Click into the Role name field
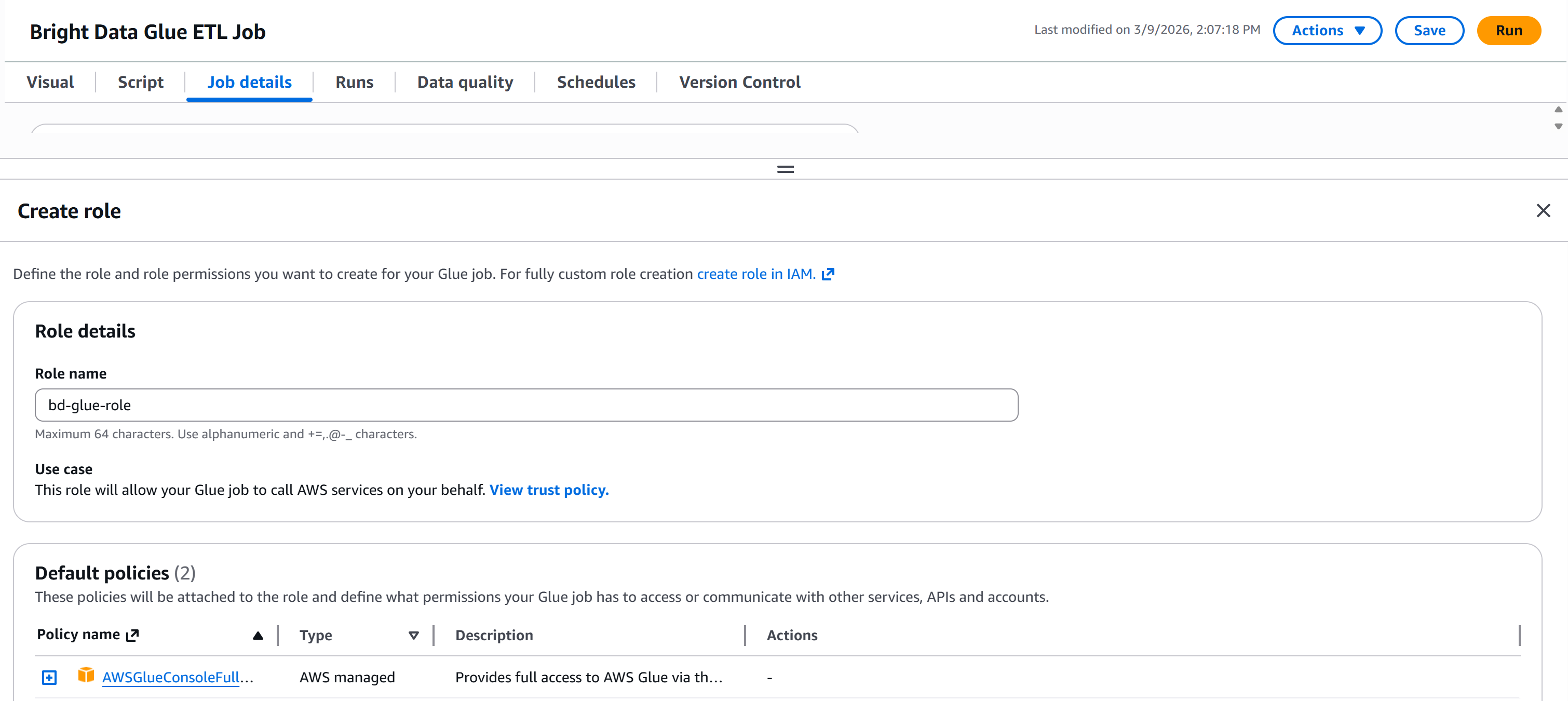This screenshot has width=1568, height=701. tap(526, 405)
